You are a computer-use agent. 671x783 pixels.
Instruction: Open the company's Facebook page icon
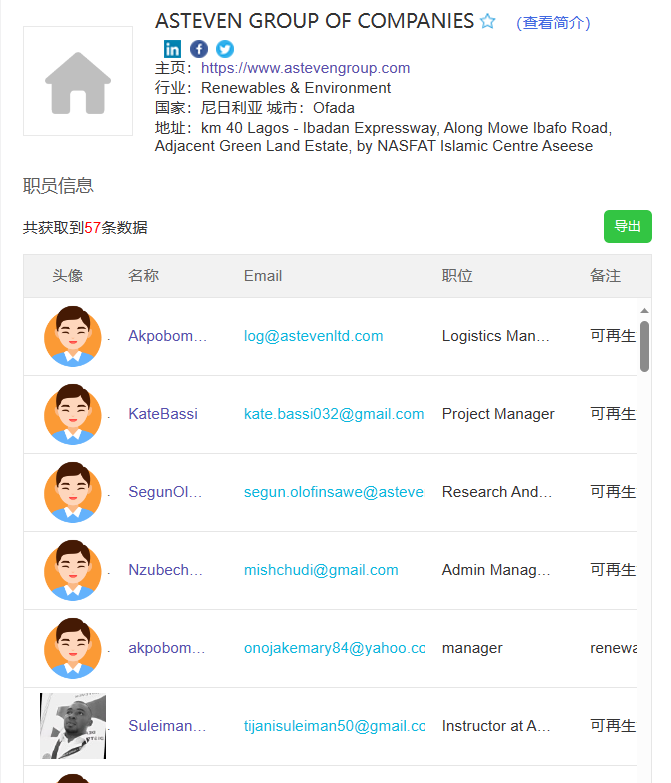click(199, 49)
